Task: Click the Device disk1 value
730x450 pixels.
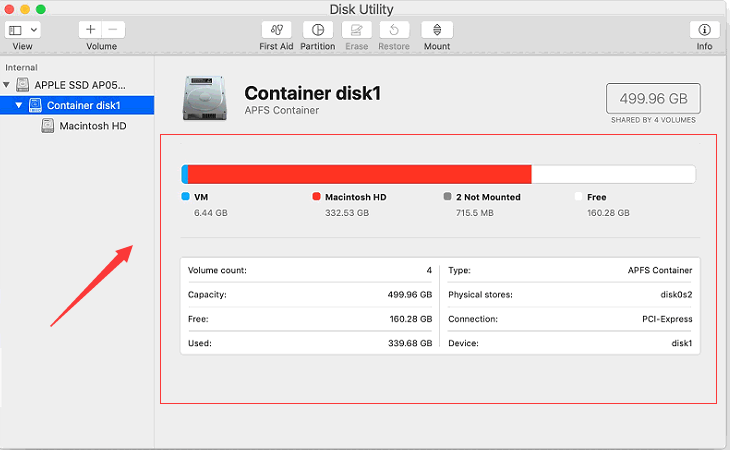Action: 682,343
